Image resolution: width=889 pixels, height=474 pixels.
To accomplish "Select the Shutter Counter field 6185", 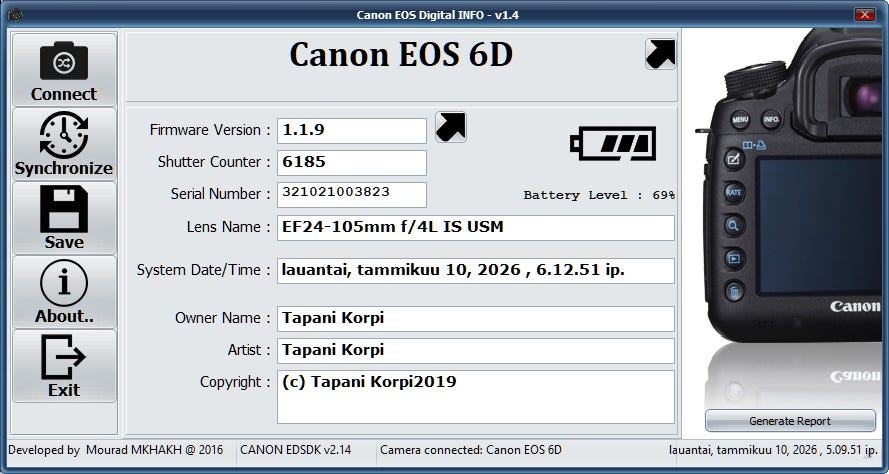I will pyautogui.click(x=352, y=163).
